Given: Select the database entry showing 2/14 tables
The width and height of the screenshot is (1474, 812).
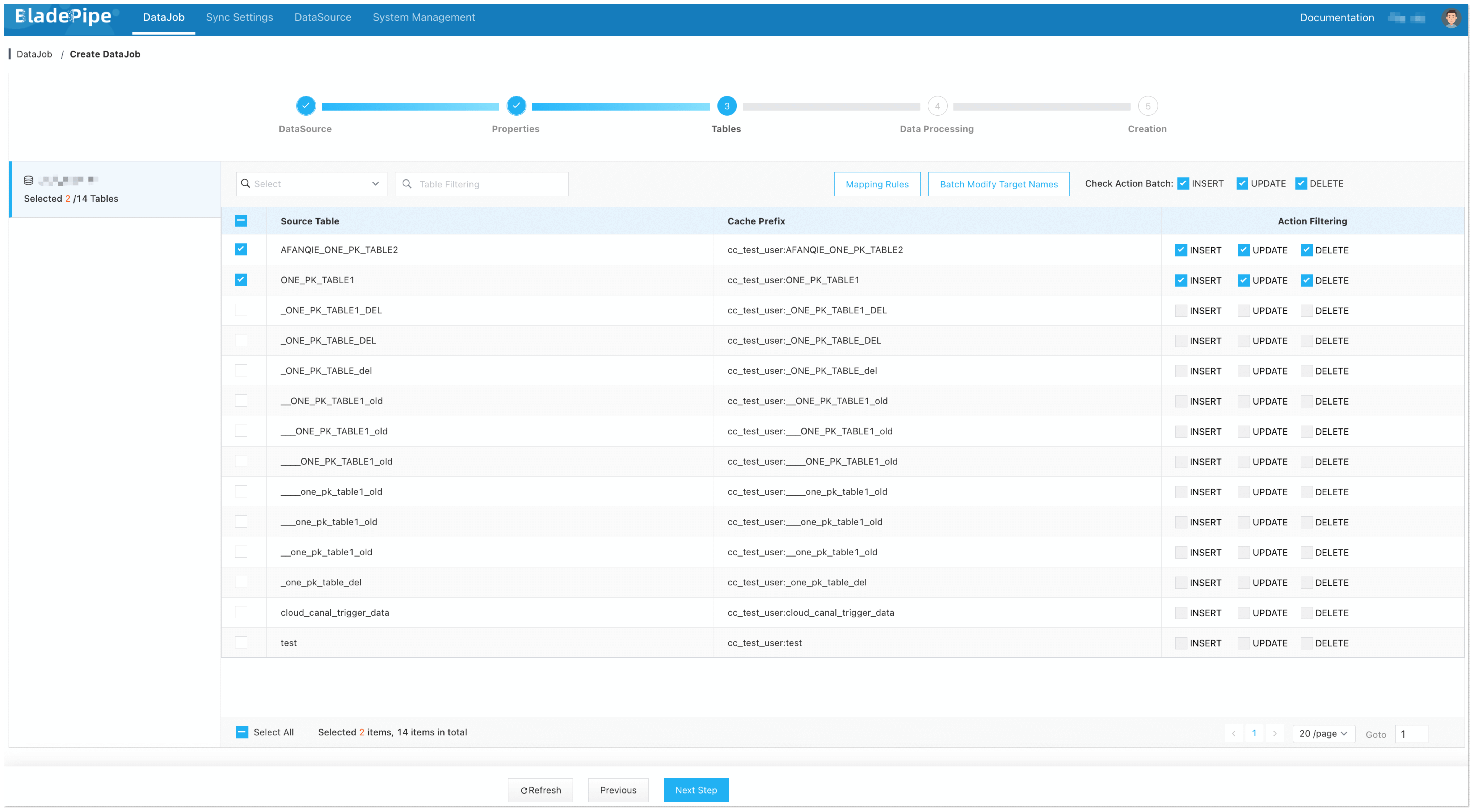Looking at the screenshot, I should pos(115,189).
